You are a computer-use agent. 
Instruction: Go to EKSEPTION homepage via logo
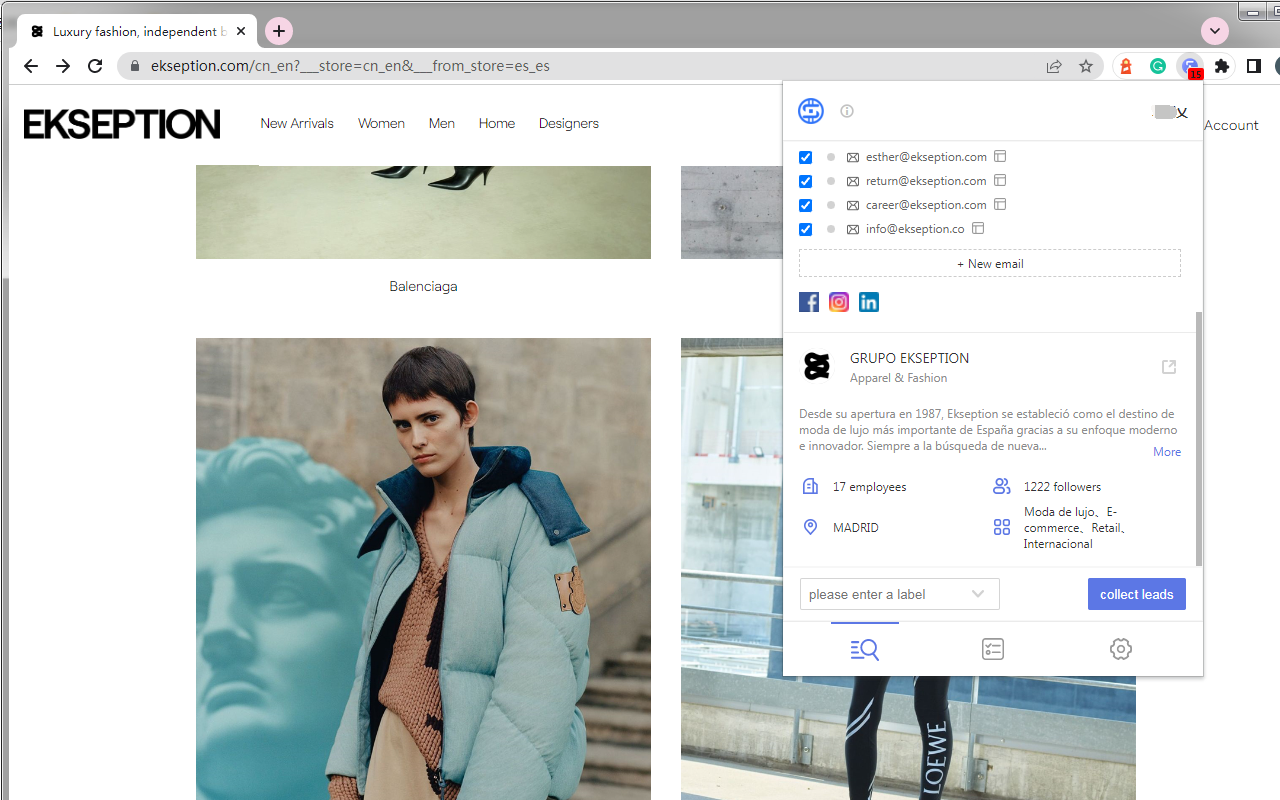pyautogui.click(x=122, y=124)
